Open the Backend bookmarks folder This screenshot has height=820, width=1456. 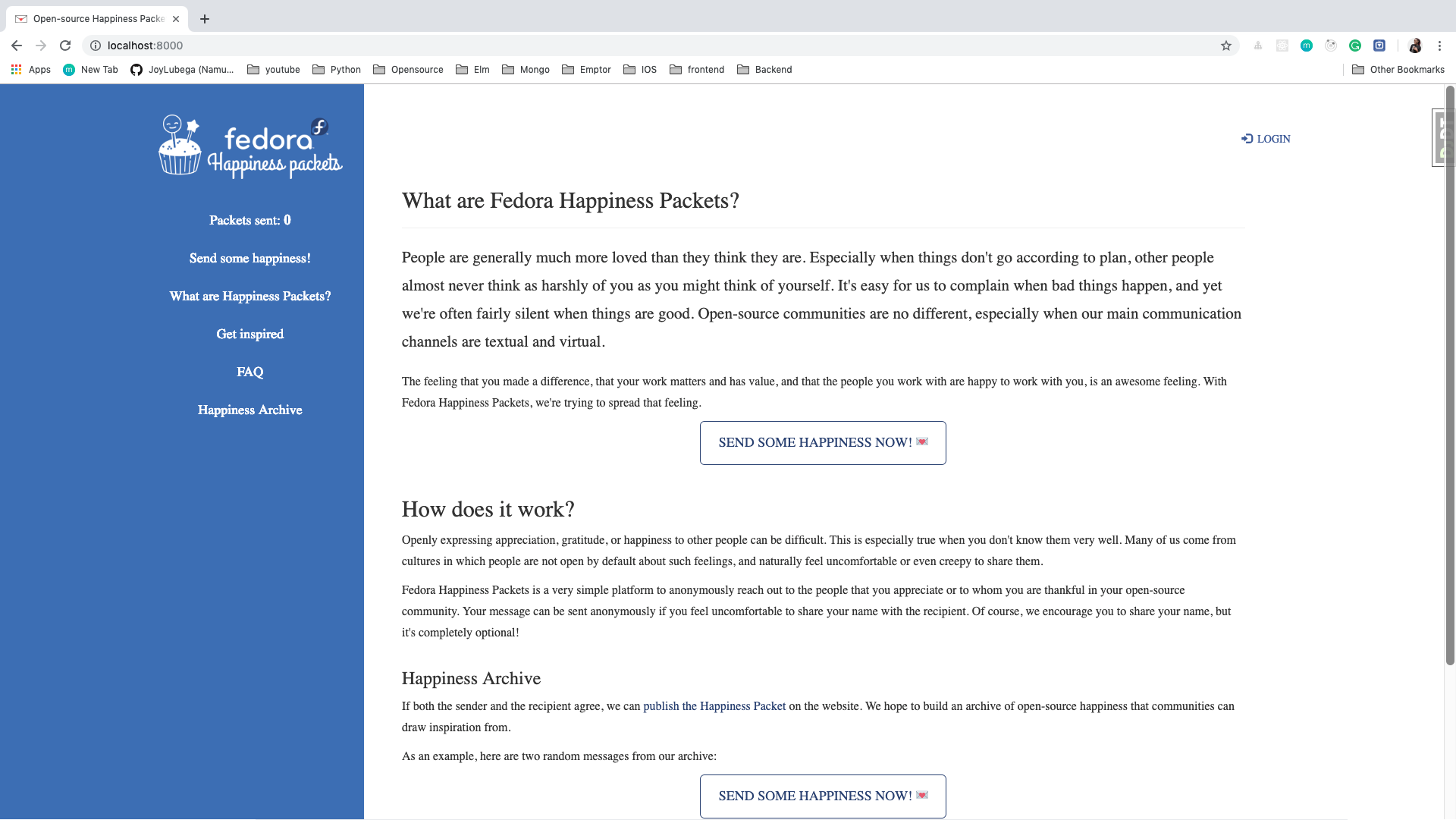[764, 69]
